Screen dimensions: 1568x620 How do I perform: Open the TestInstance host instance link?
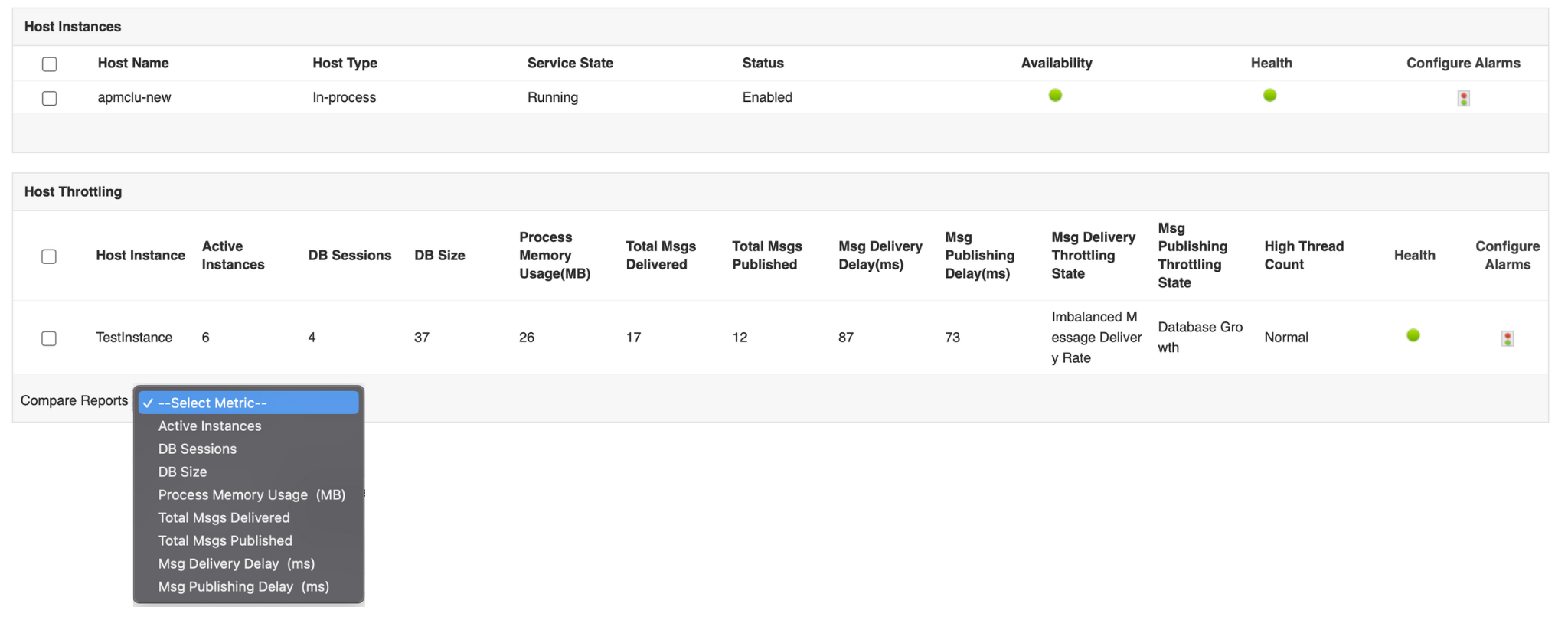134,338
